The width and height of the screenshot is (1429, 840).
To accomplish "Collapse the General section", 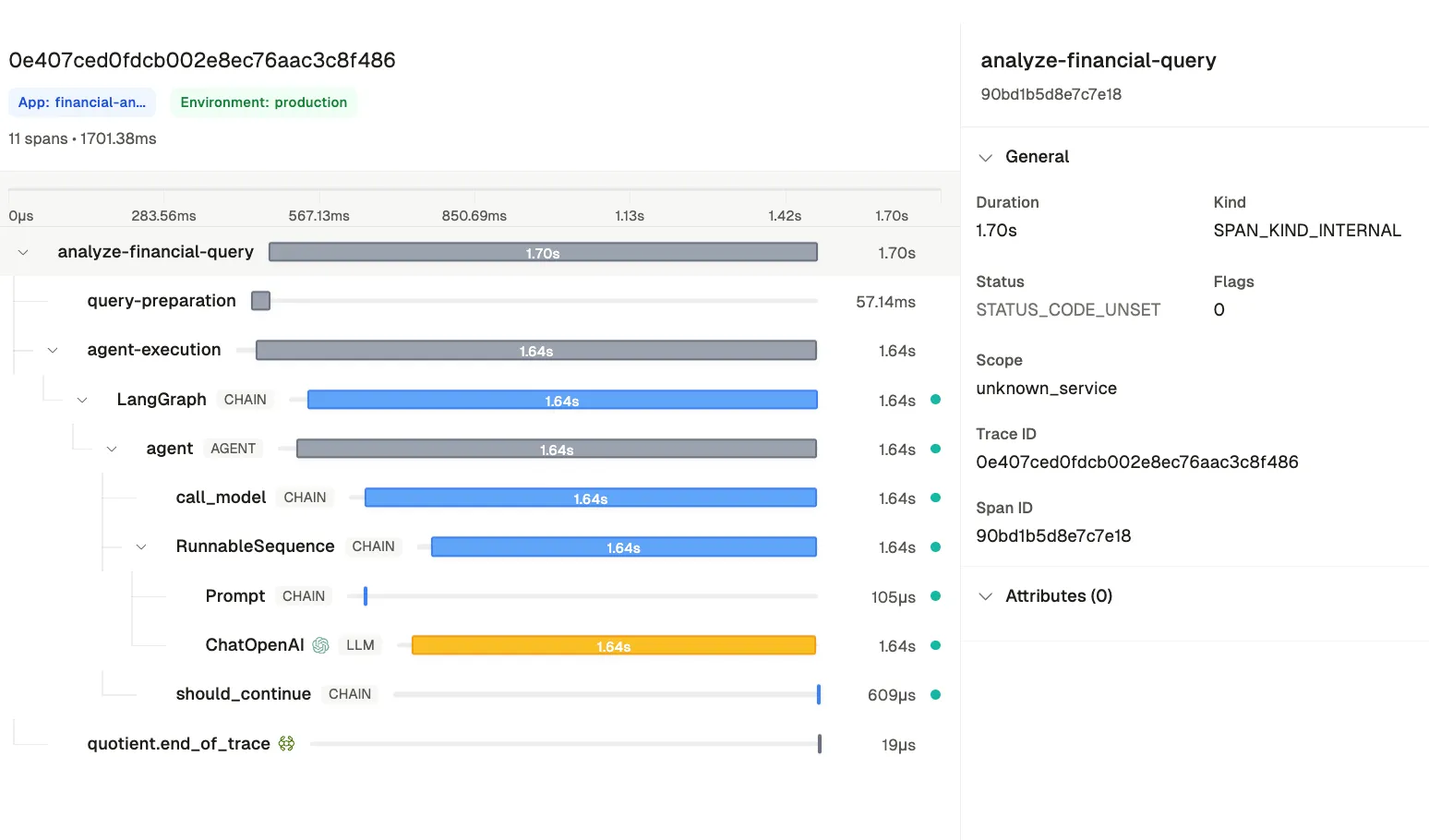I will 986,157.
